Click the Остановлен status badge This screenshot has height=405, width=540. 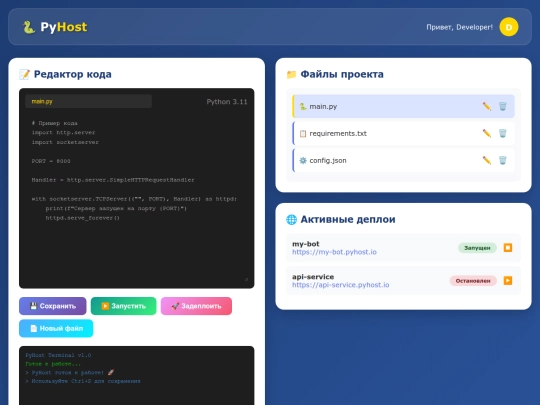point(473,281)
